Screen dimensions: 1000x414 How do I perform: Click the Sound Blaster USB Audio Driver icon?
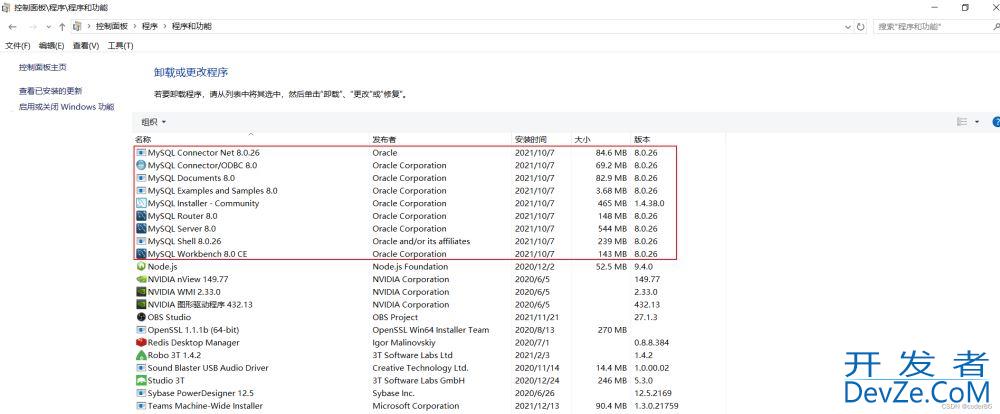coord(142,368)
